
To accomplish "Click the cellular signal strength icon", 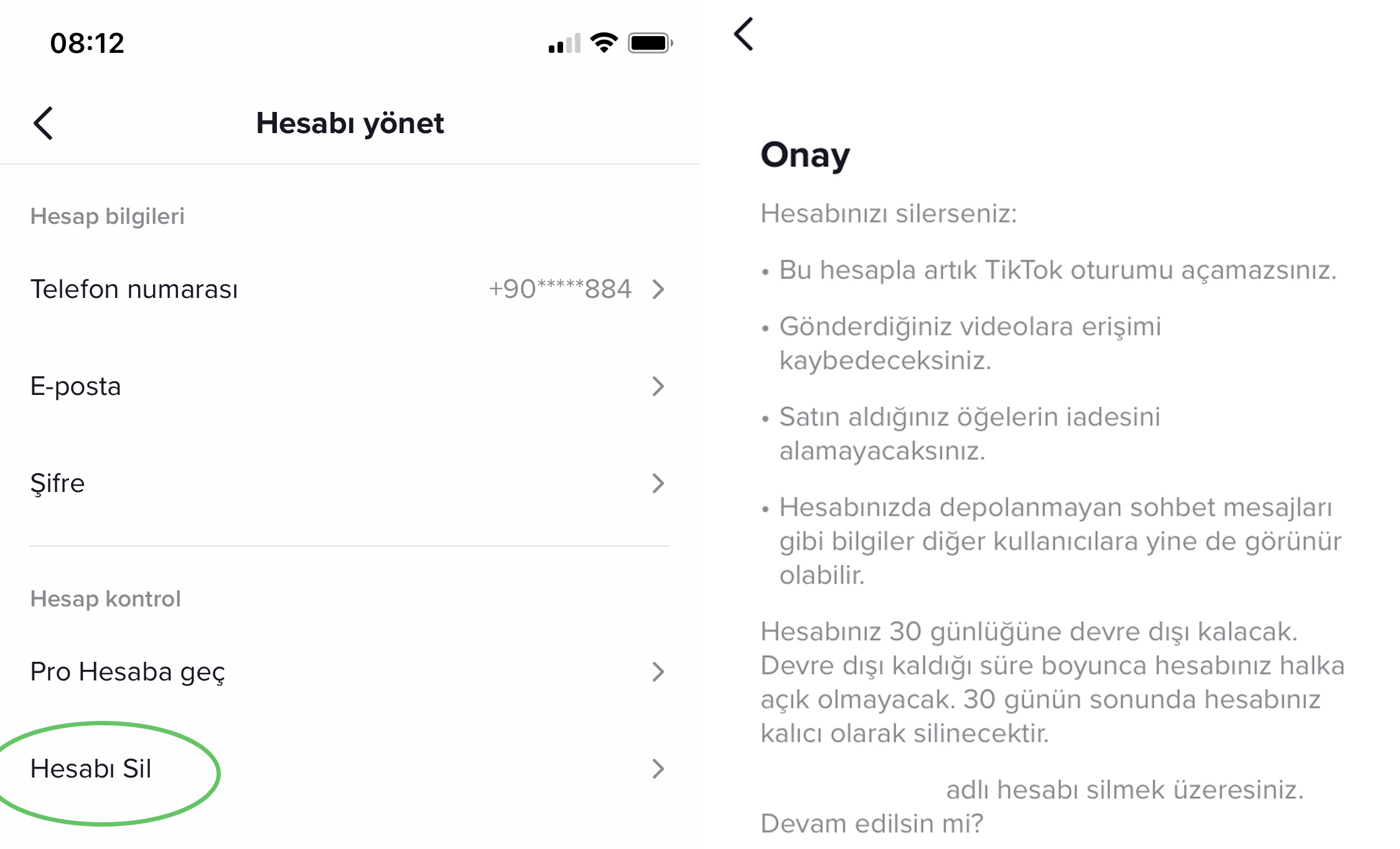I will click(564, 42).
